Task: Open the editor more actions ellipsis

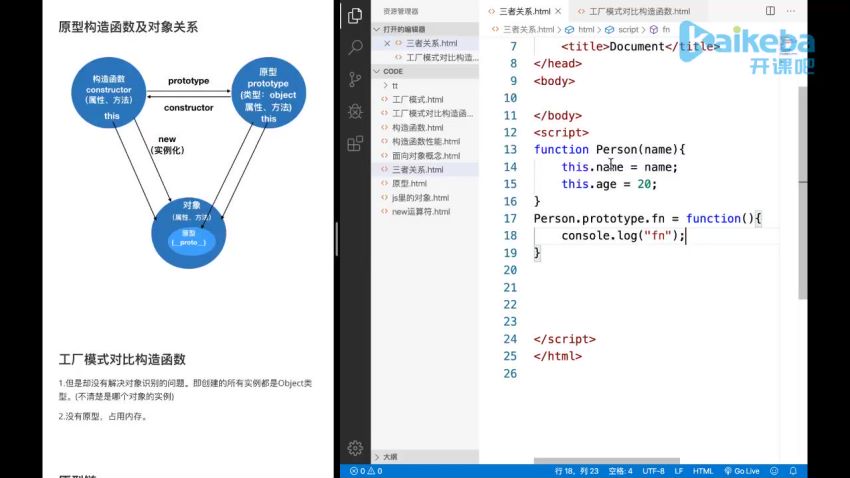Action: pos(791,11)
